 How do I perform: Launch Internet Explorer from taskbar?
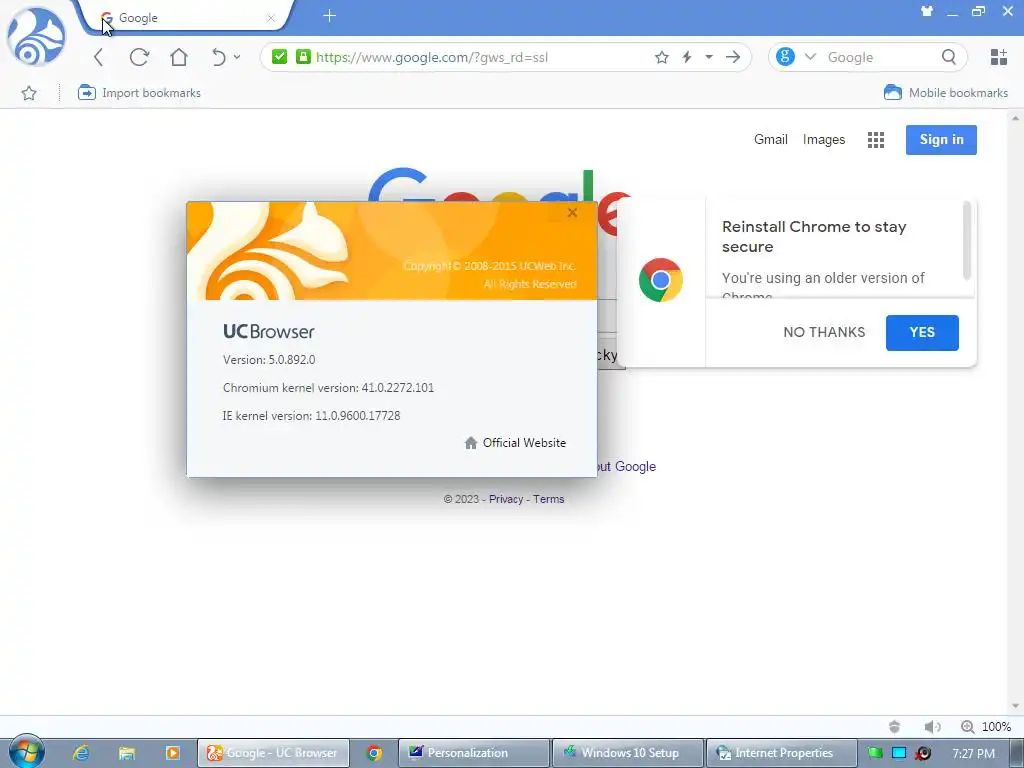[x=80, y=753]
